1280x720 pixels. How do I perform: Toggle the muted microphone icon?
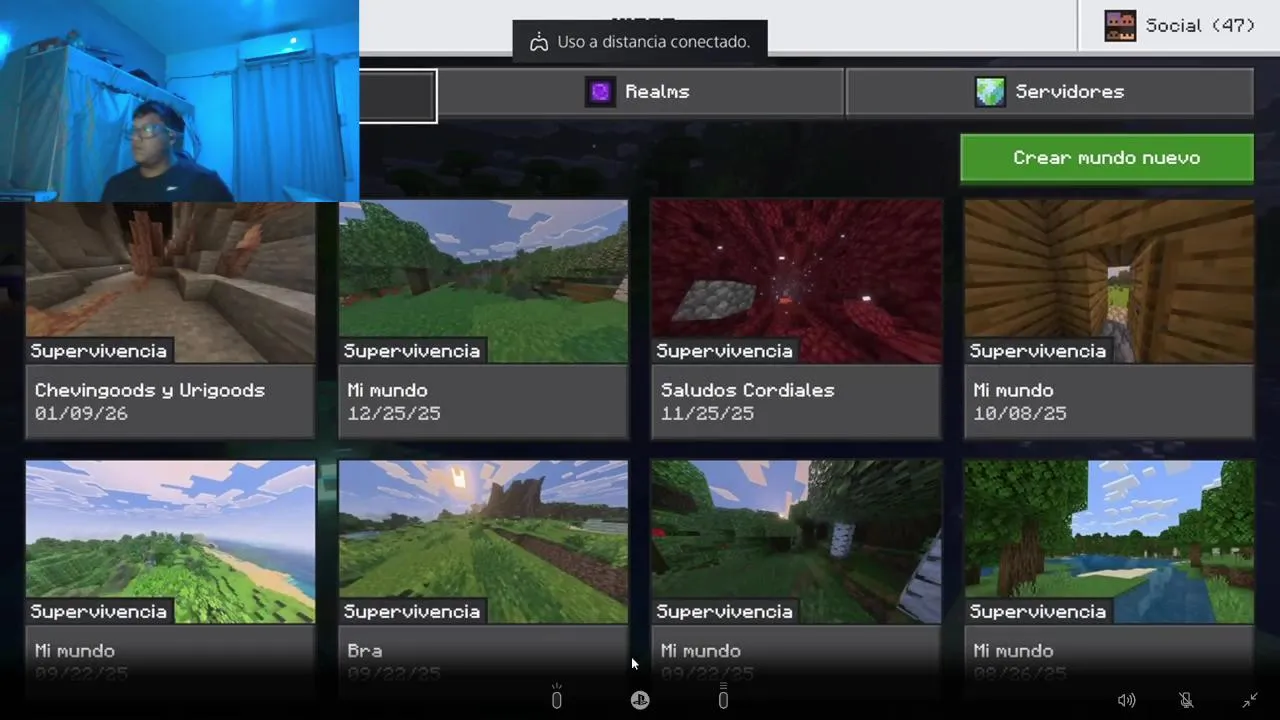[x=1186, y=701]
